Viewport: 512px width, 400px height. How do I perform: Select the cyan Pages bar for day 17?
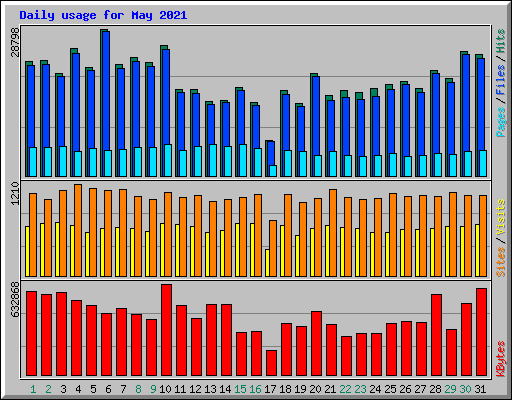point(273,171)
